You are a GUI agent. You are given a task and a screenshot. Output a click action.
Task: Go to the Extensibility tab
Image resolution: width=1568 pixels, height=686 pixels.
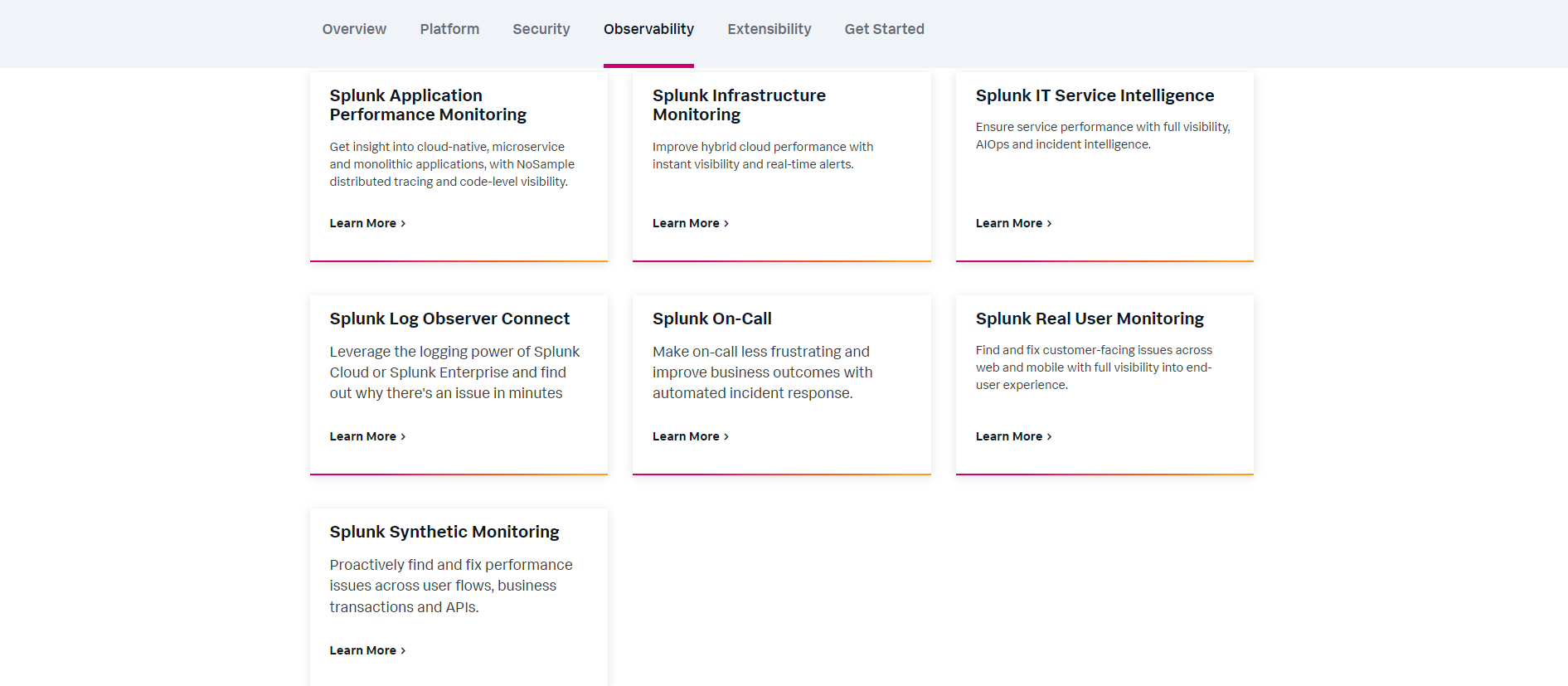[769, 29]
